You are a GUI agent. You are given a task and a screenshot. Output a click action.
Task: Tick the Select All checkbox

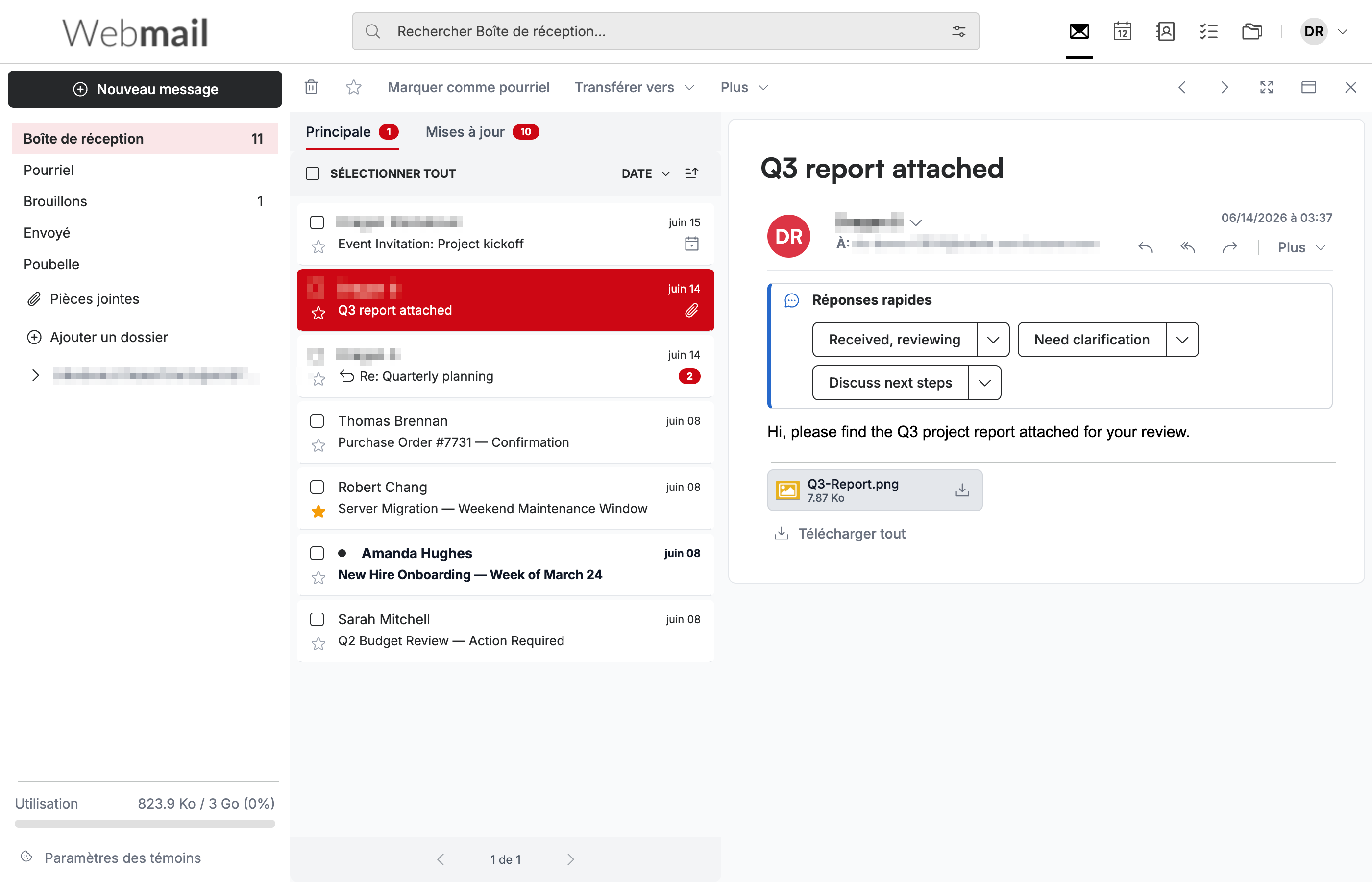click(x=313, y=173)
